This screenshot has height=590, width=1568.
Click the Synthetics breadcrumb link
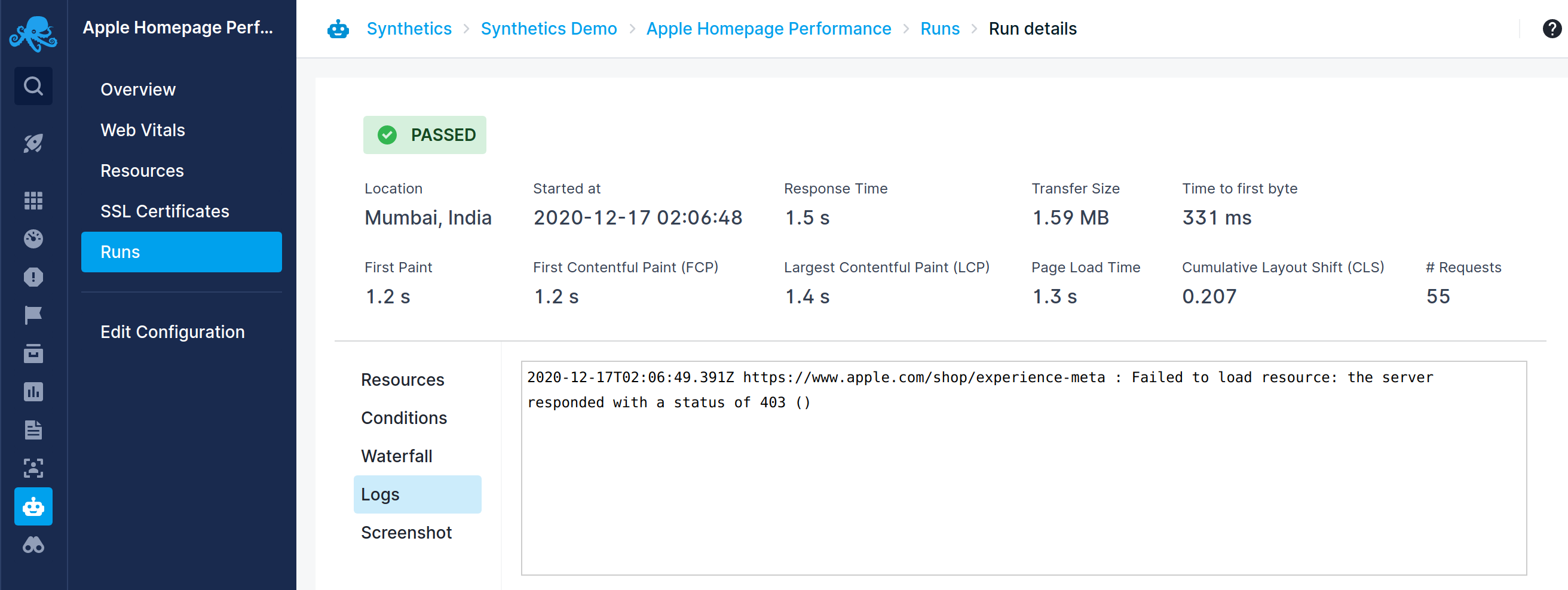409,29
